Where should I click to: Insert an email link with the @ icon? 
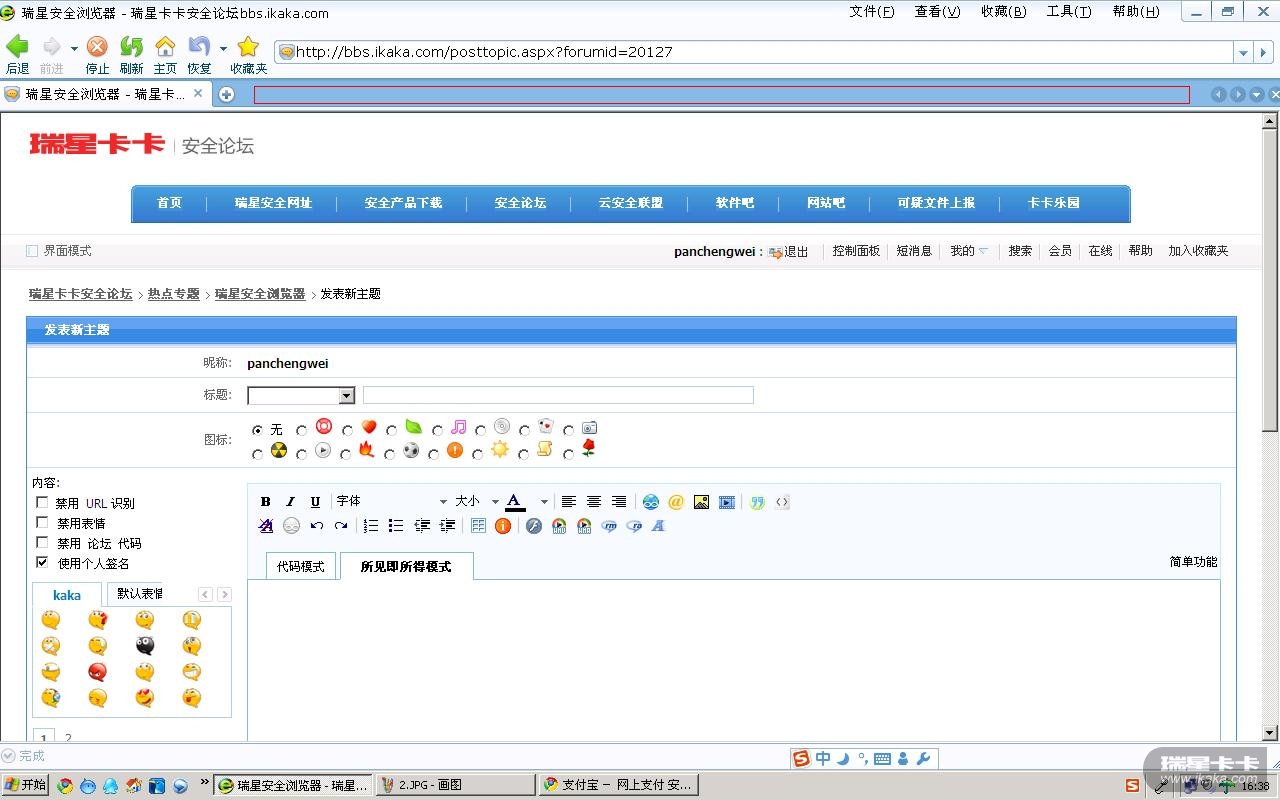pyautogui.click(x=676, y=502)
